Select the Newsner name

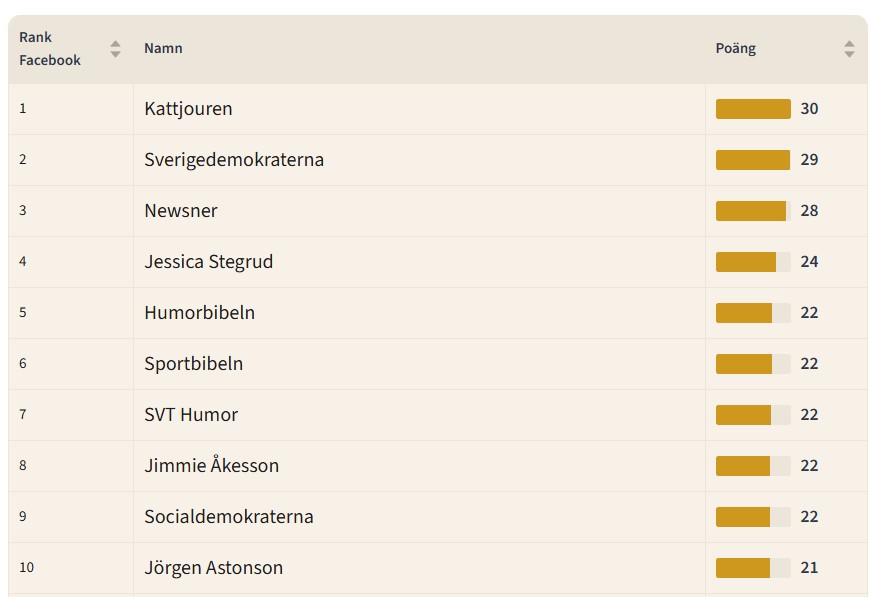(x=181, y=211)
